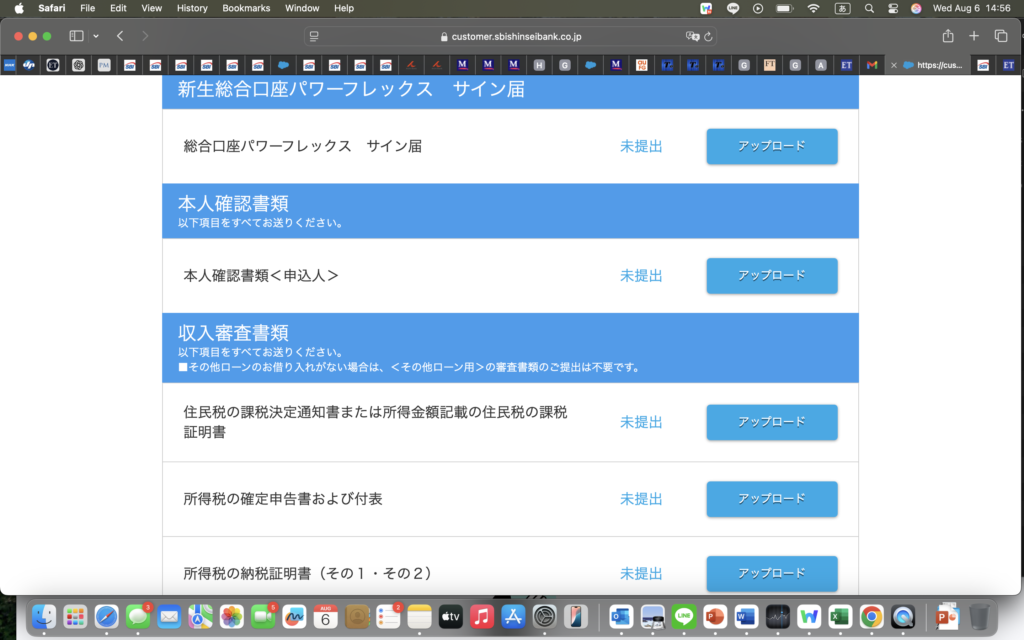Open Spotlight search from the menu bar

(868, 8)
